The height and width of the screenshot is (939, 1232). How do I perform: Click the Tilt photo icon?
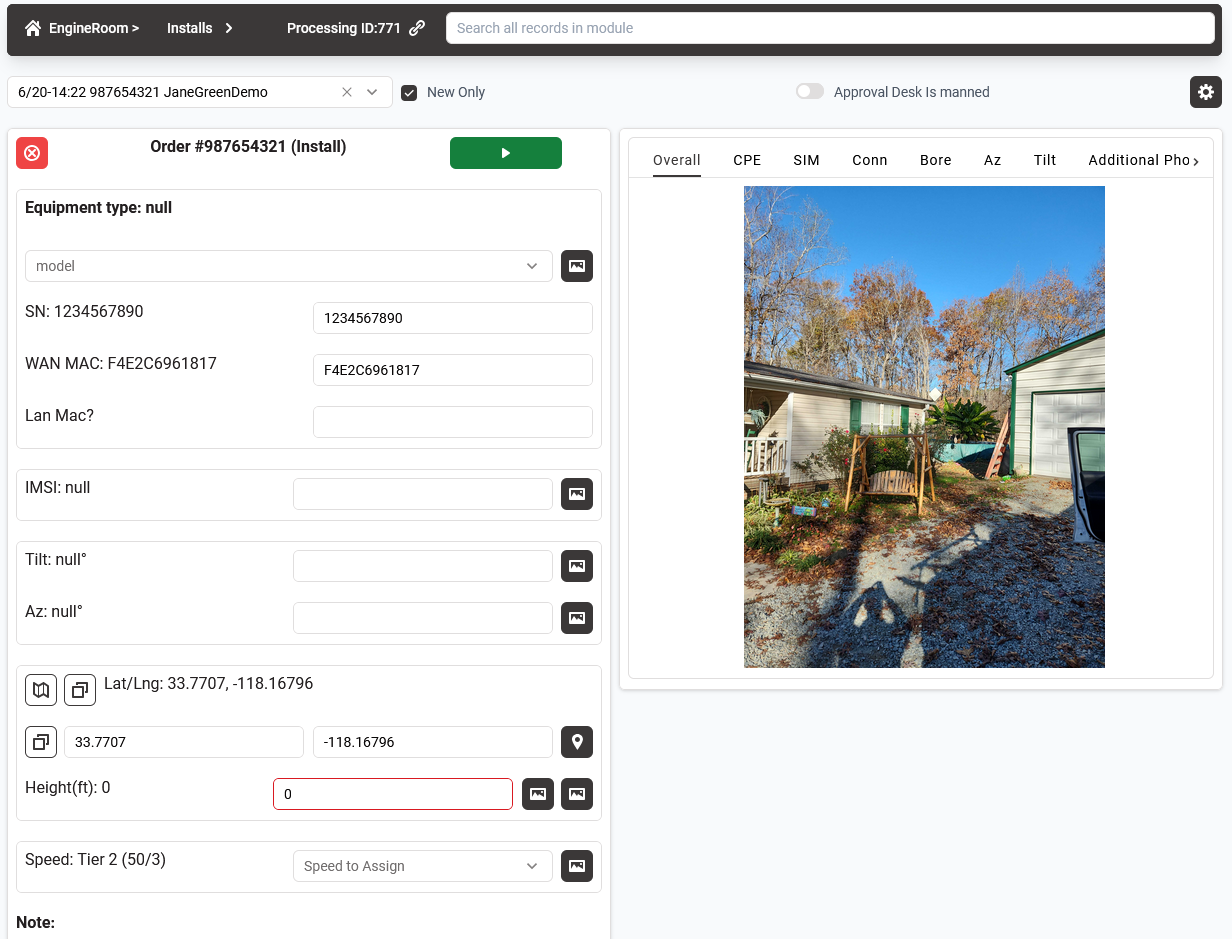577,566
